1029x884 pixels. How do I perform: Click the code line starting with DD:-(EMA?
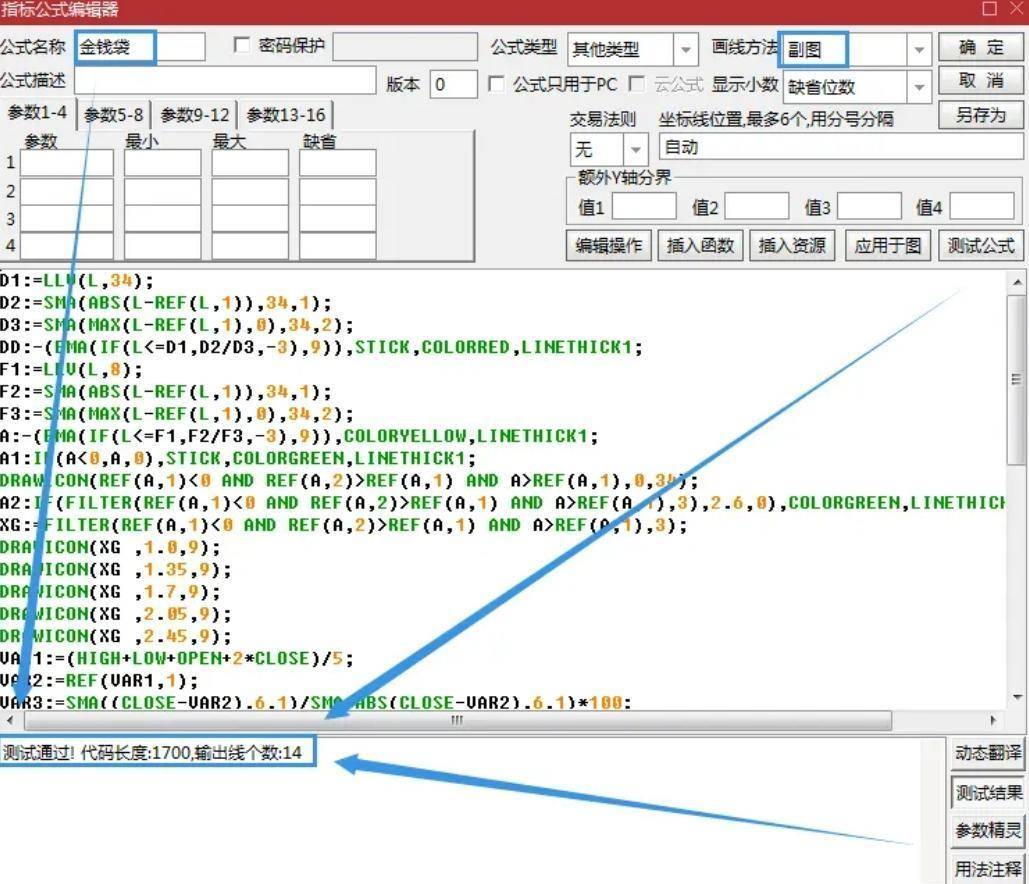pyautogui.click(x=321, y=348)
